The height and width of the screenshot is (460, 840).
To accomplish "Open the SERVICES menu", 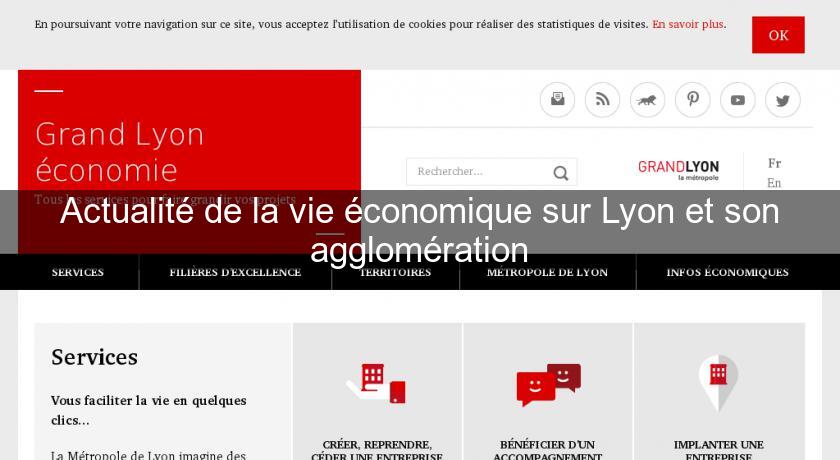I will tap(78, 272).
